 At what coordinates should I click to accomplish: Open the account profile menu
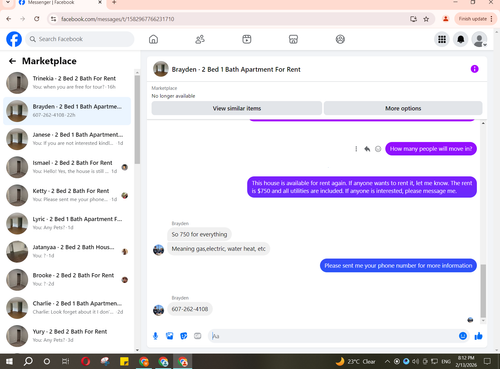pyautogui.click(x=479, y=40)
